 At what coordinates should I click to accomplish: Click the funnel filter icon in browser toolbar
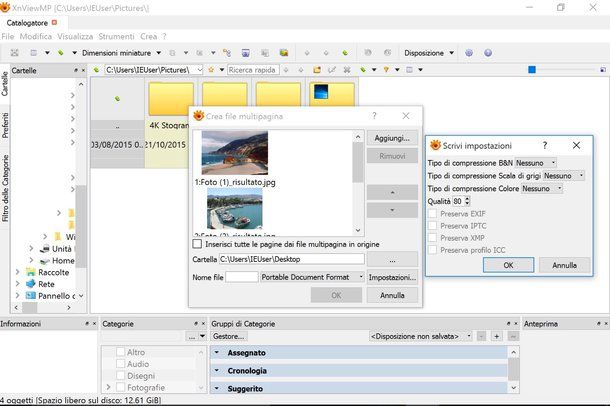[386, 70]
